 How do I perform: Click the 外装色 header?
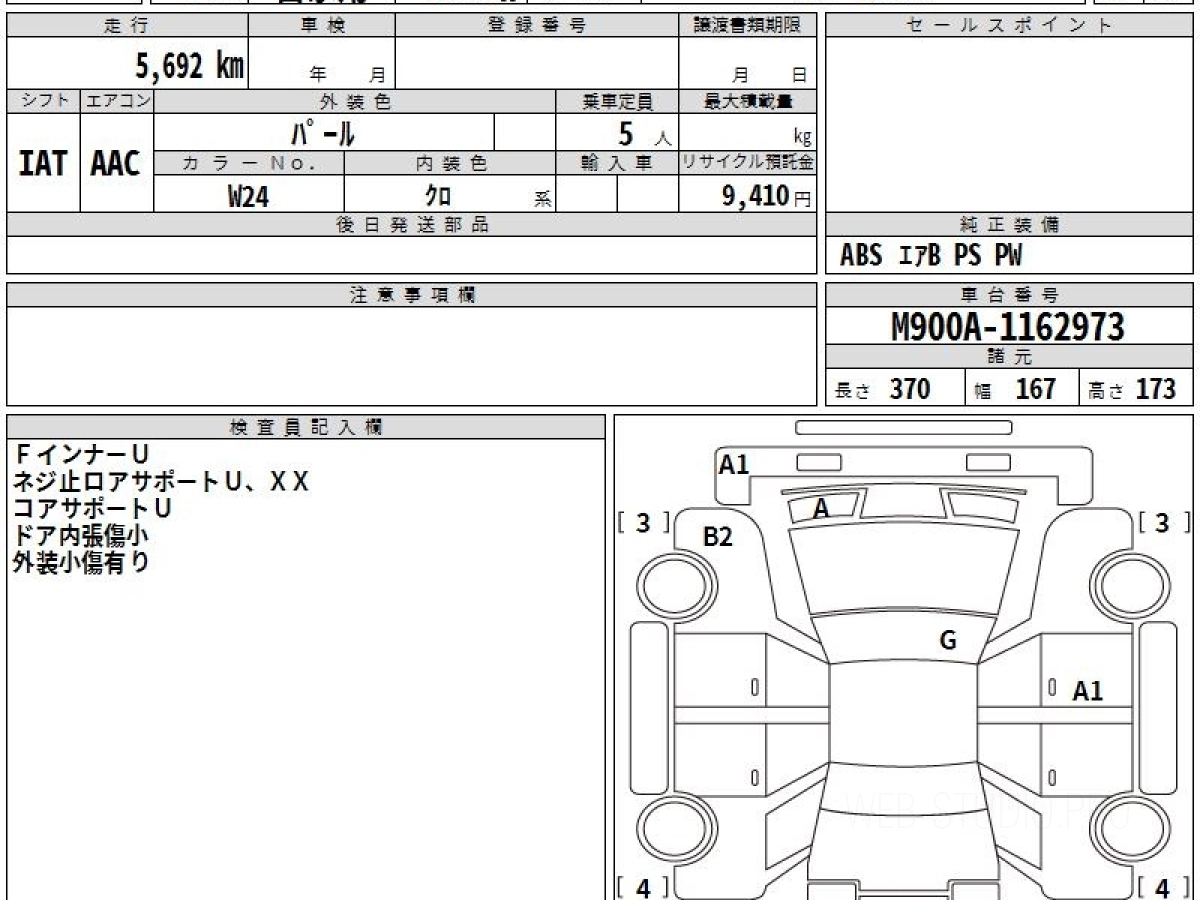(x=355, y=101)
